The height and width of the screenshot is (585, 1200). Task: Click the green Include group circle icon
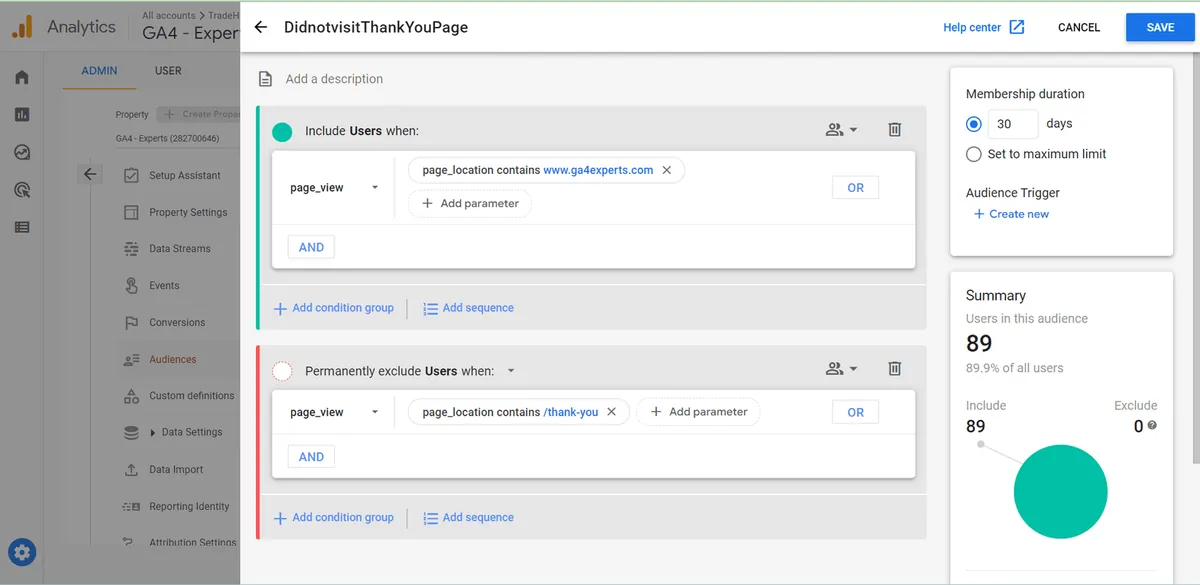point(282,131)
